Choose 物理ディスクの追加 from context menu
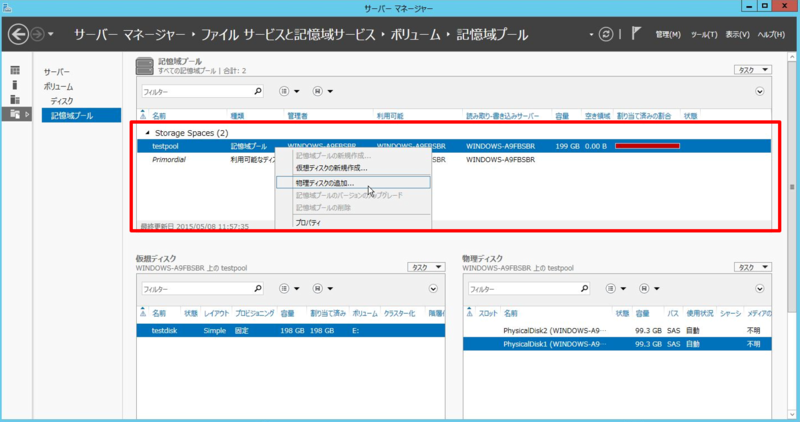The width and height of the screenshot is (800, 422). click(x=325, y=183)
